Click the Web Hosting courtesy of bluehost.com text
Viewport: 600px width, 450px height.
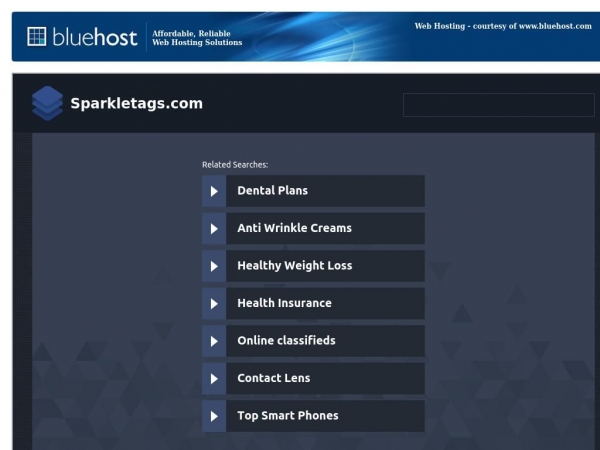(x=503, y=26)
